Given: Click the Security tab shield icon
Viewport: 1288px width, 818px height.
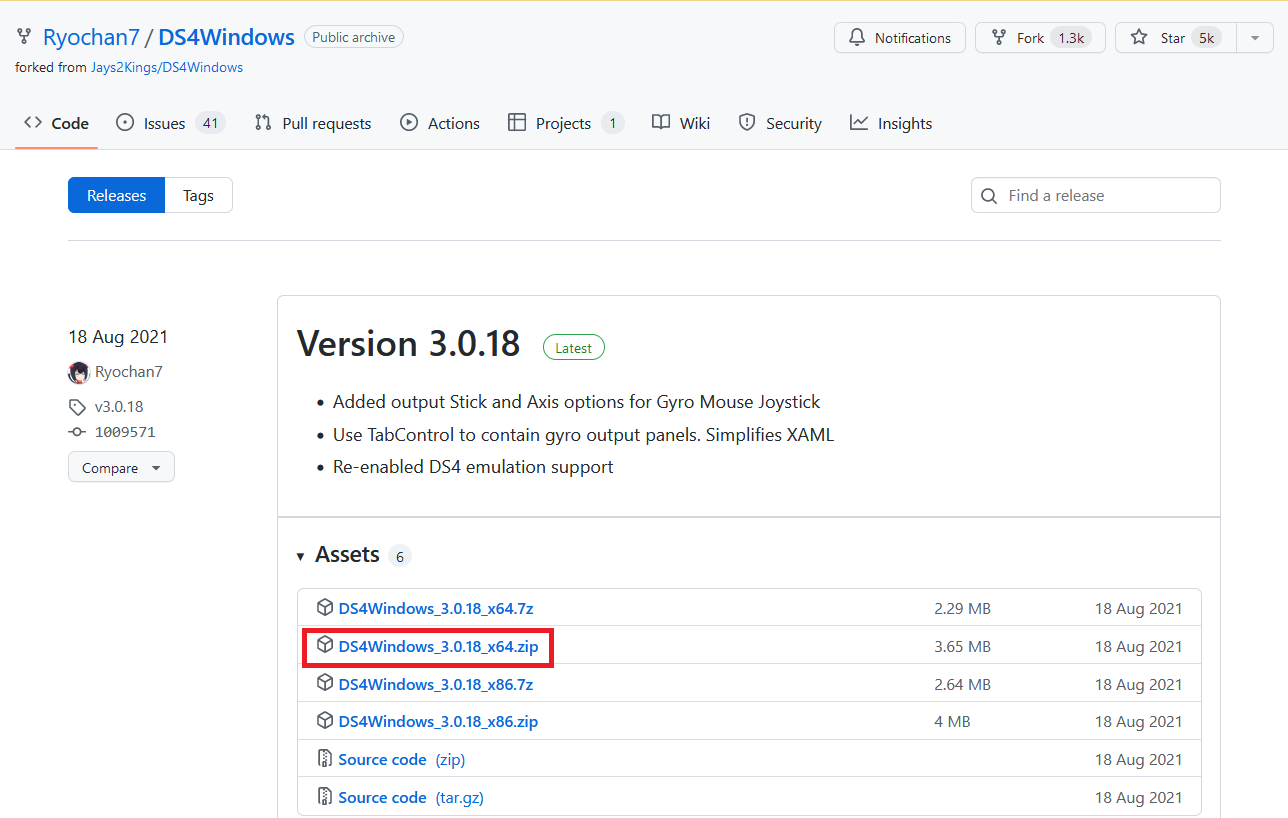Looking at the screenshot, I should [x=747, y=123].
